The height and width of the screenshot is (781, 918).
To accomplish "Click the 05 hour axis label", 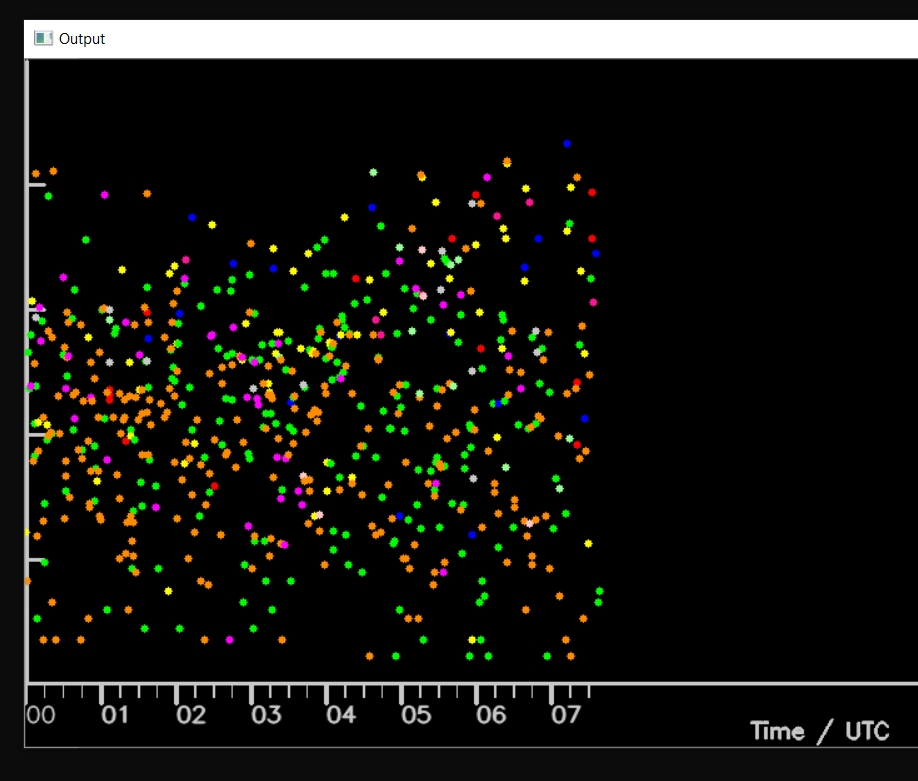I will tap(416, 715).
